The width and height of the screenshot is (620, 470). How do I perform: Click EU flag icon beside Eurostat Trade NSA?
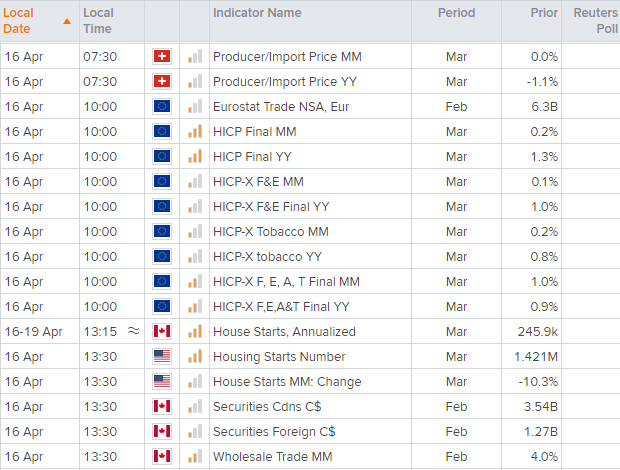[161, 107]
